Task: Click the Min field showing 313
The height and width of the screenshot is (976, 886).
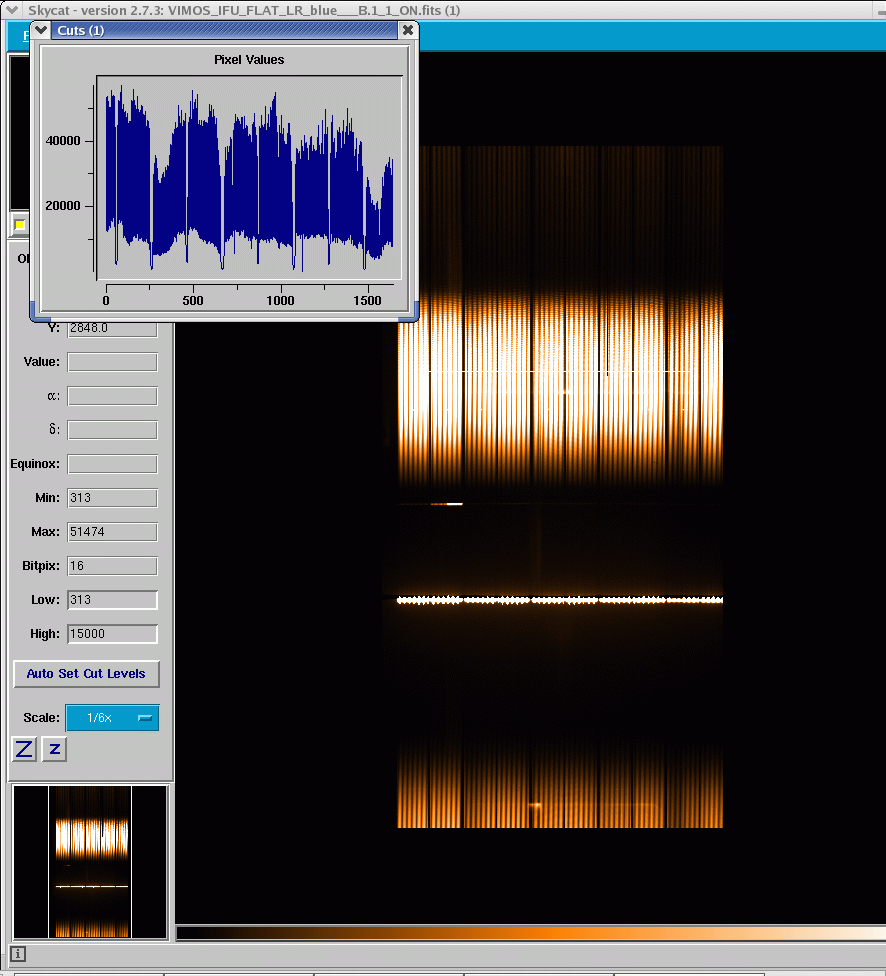Action: tap(112, 497)
